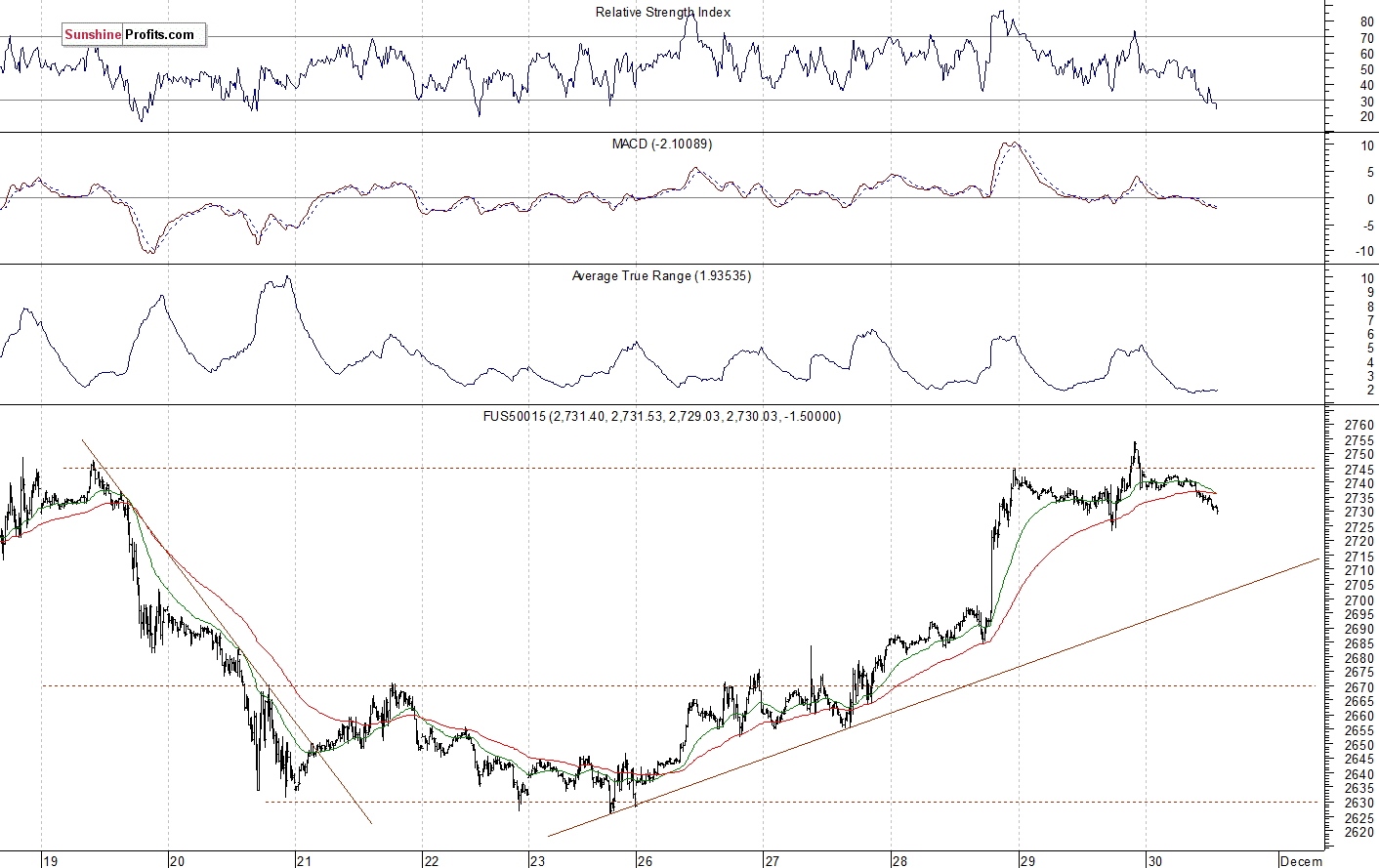
Task: Click date label 27 on time axis
Action: point(773,860)
